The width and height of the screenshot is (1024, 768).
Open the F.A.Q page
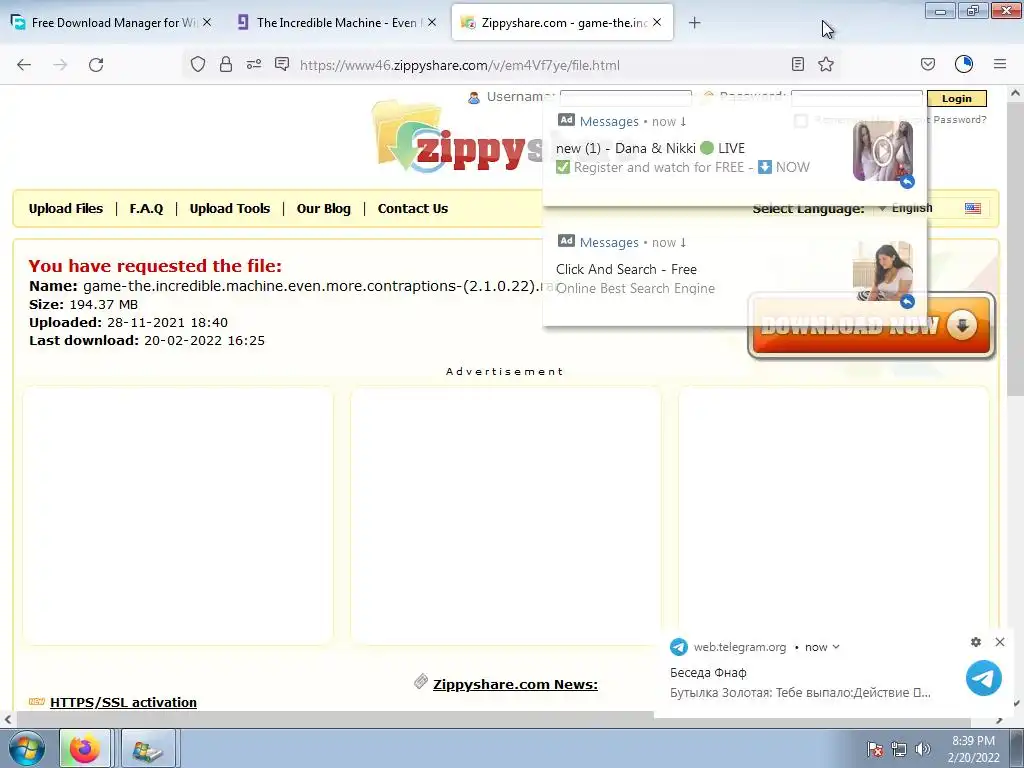tap(146, 209)
